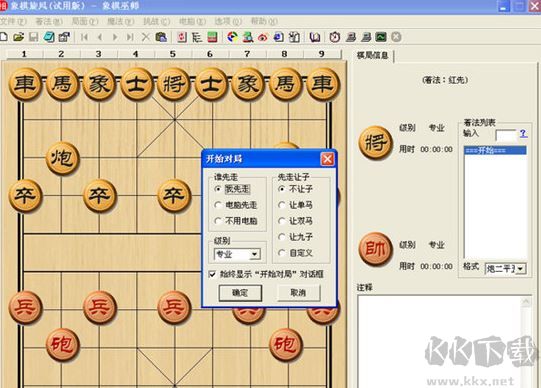This screenshot has width=541, height=388.
Task: Click the open book library icon
Action: (x=314, y=37)
